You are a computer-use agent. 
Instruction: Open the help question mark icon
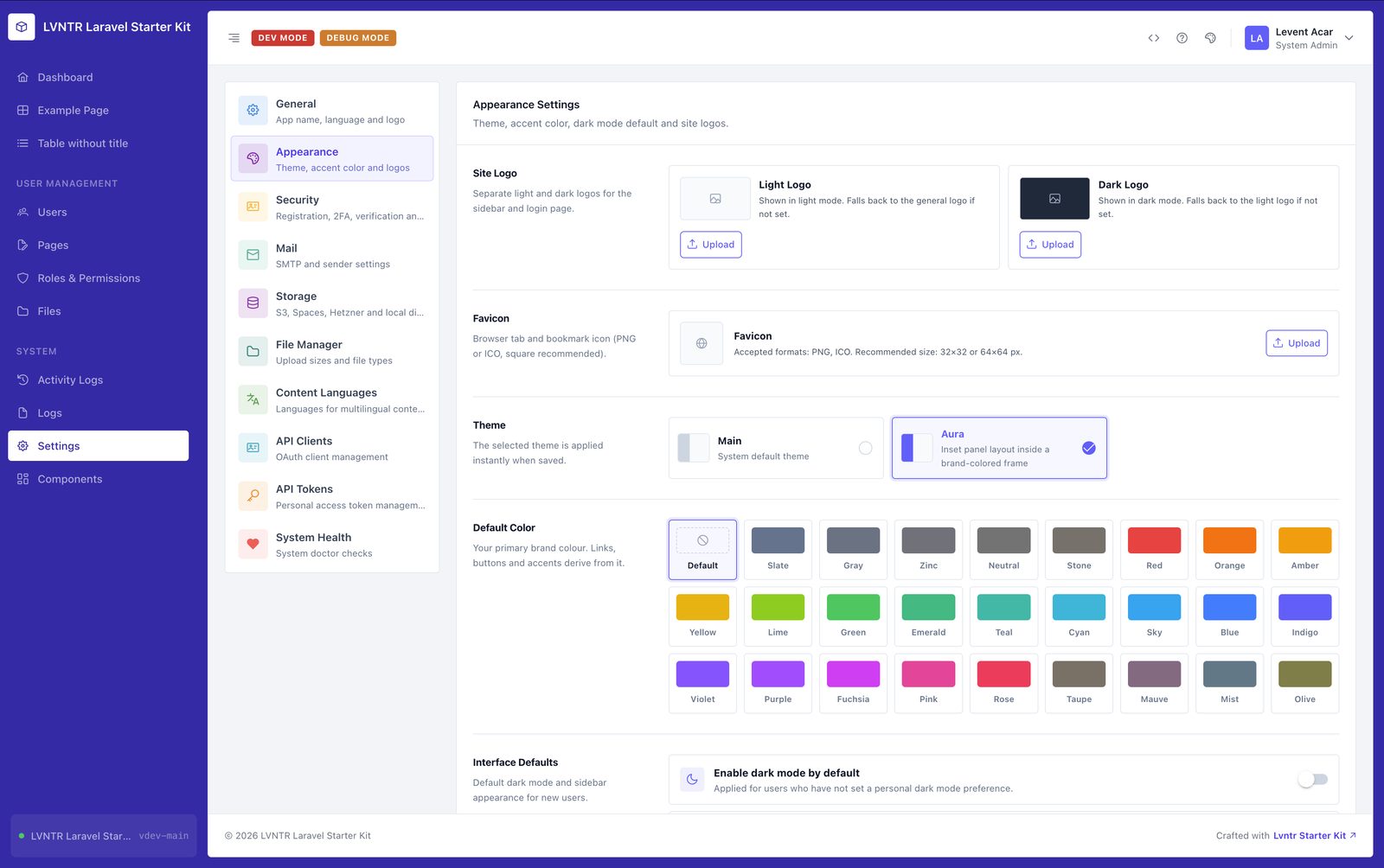point(1182,38)
